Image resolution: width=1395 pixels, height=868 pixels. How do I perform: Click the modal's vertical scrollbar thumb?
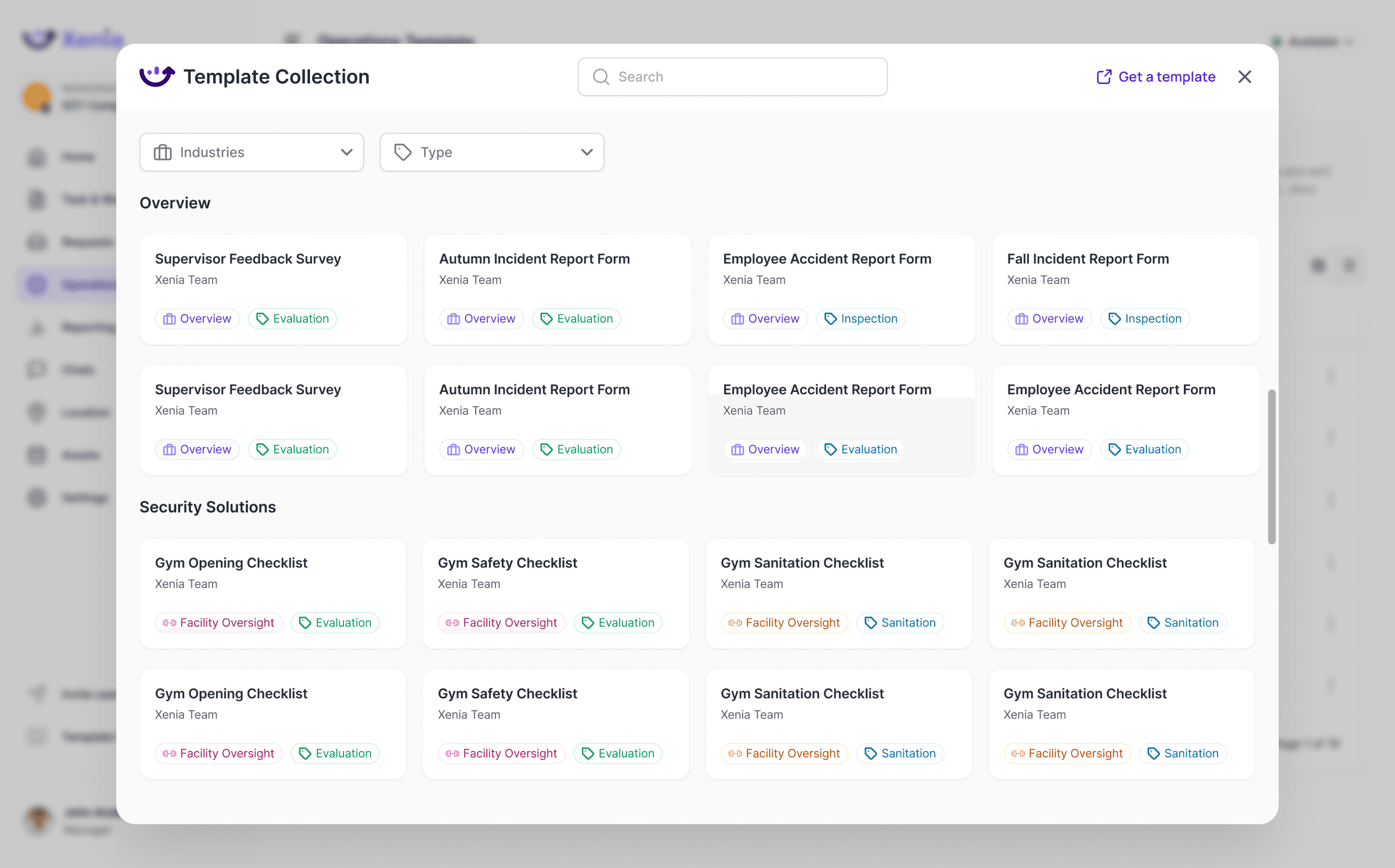coord(1271,466)
